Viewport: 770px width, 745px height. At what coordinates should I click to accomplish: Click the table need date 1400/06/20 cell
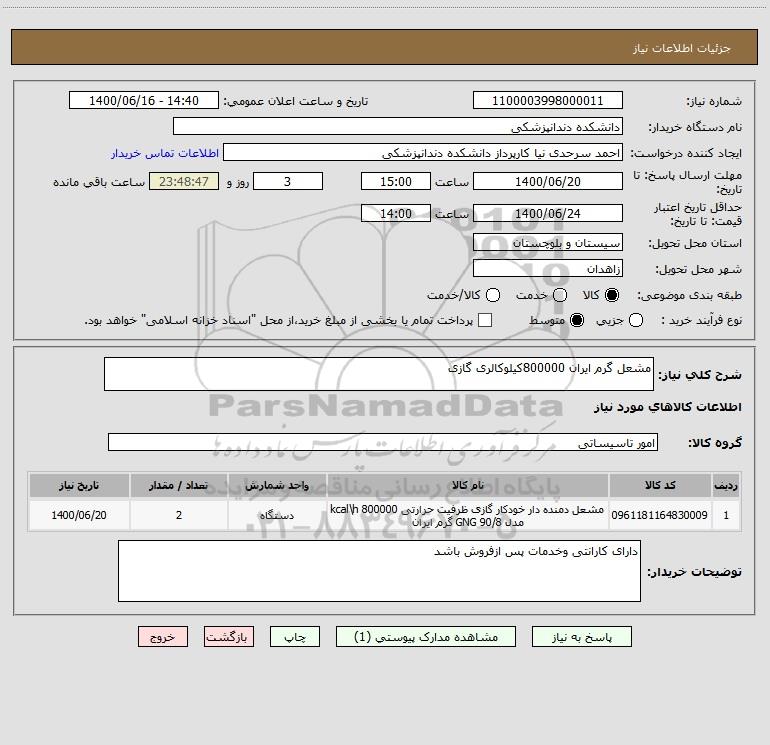tap(79, 515)
